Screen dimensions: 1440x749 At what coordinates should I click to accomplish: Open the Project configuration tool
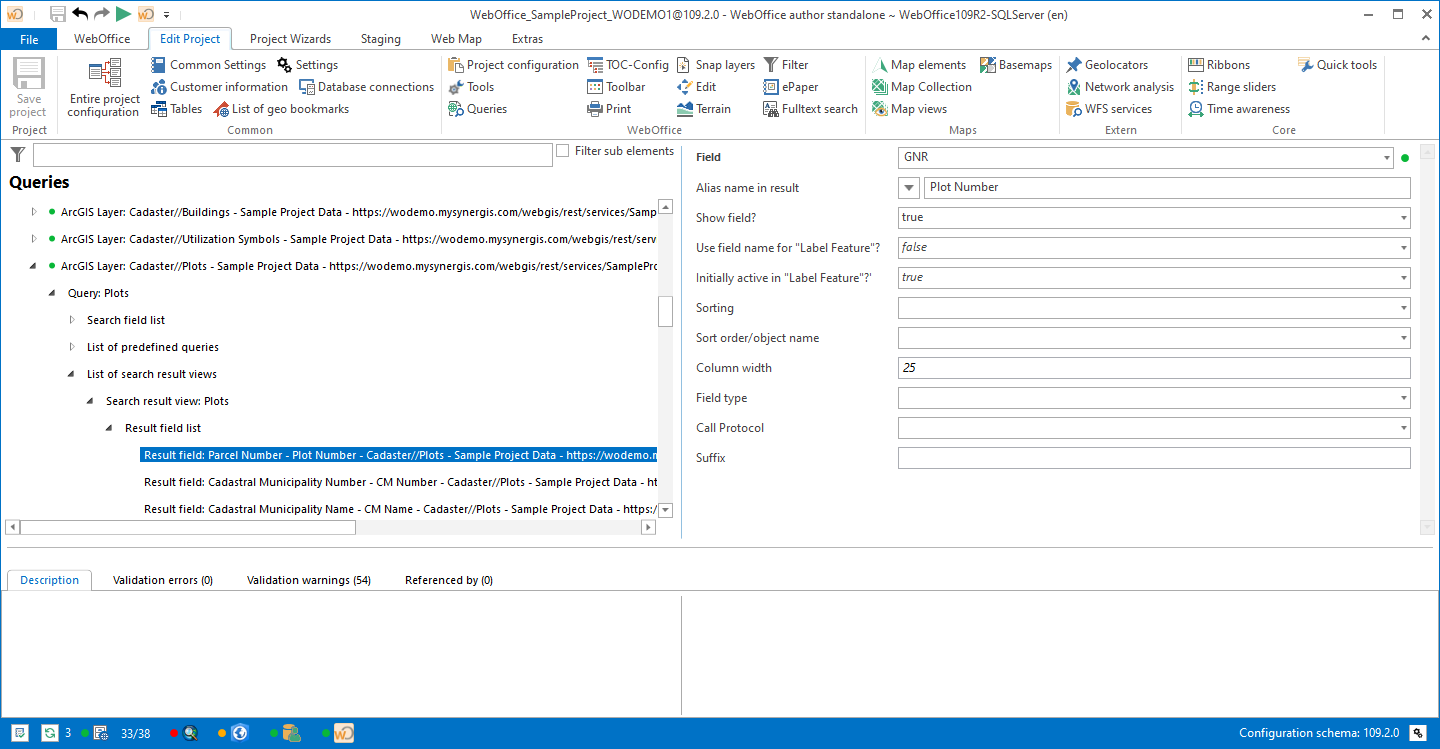(x=513, y=64)
